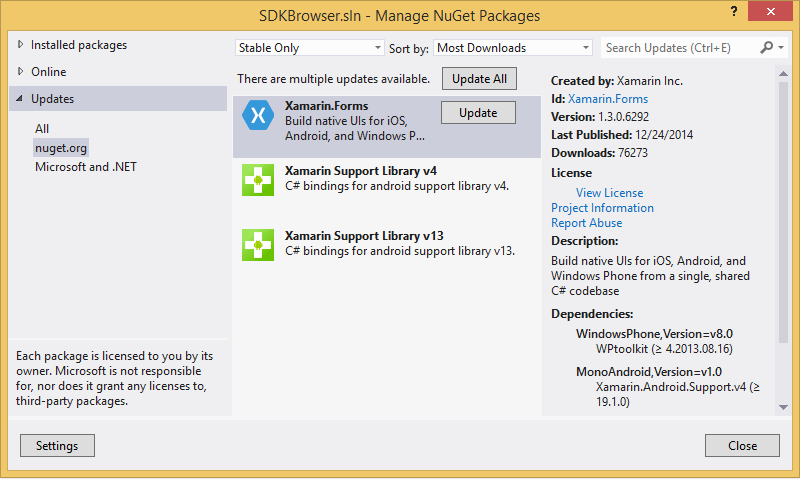The height and width of the screenshot is (479, 800).
Task: Click the Xamarin.Forms package icon
Action: (258, 117)
